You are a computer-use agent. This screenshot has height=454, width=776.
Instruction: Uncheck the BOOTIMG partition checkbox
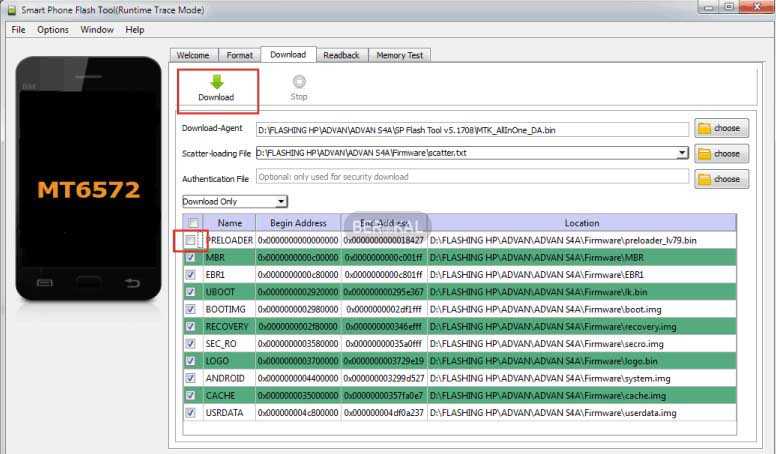coord(190,309)
